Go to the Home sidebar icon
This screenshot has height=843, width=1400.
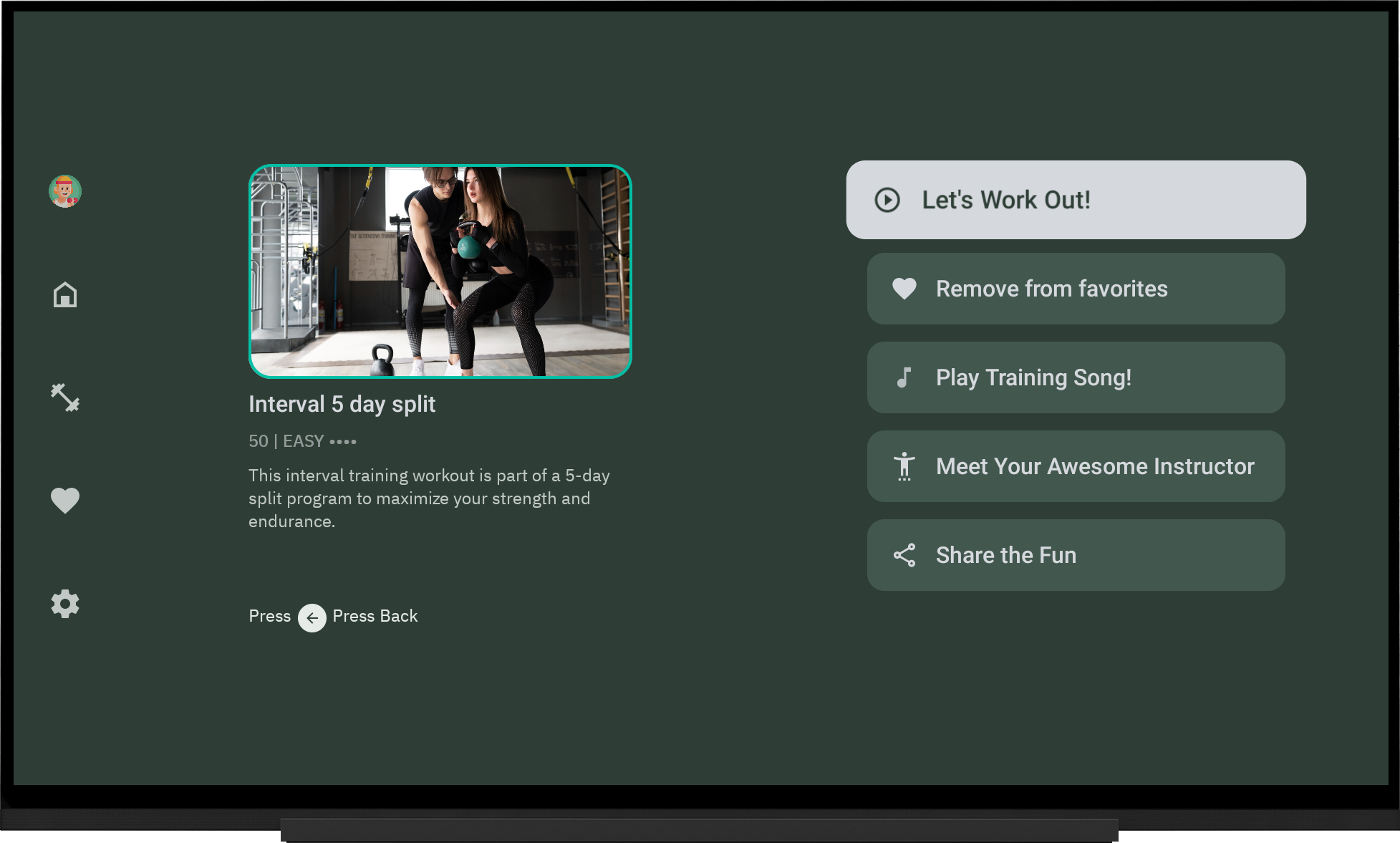click(65, 294)
